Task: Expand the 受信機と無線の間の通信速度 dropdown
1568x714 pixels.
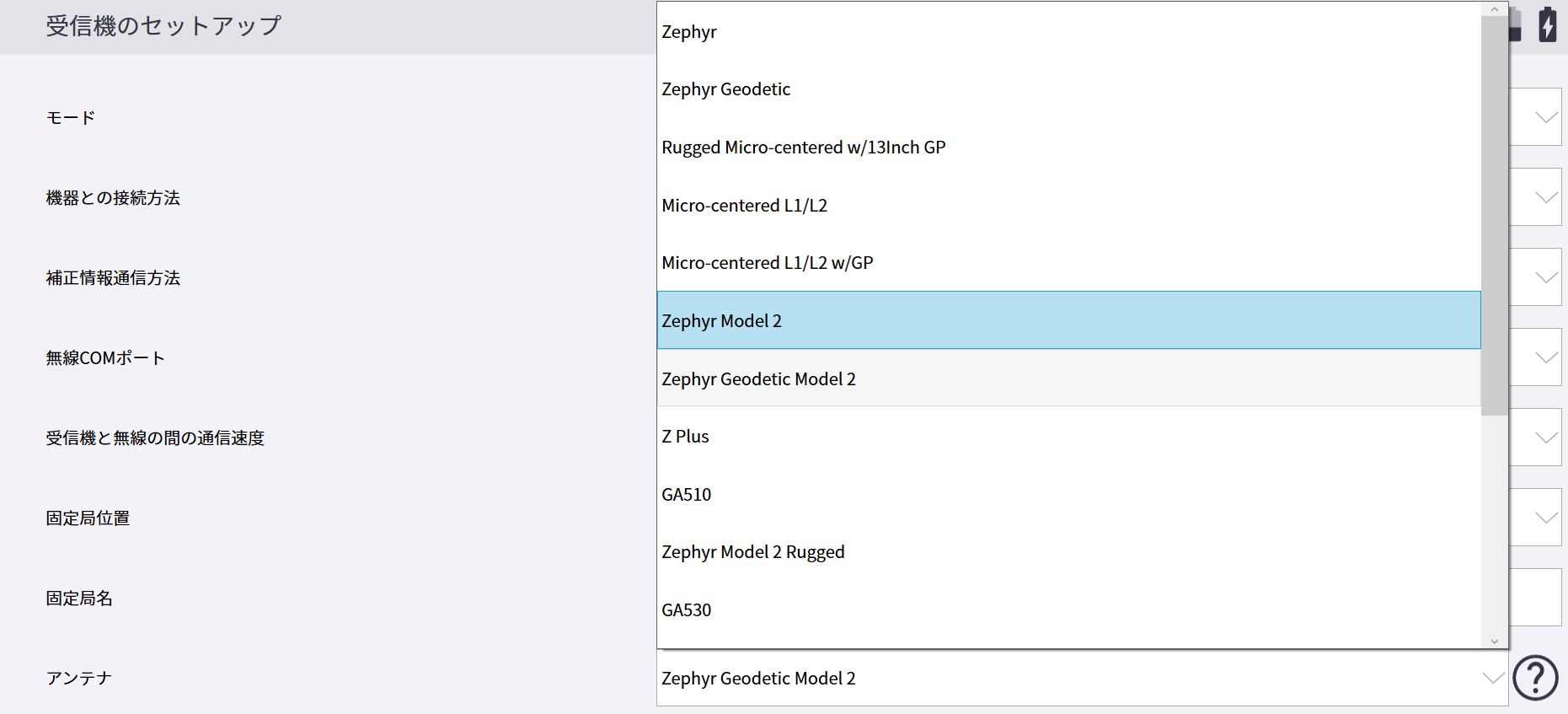Action: [1545, 438]
